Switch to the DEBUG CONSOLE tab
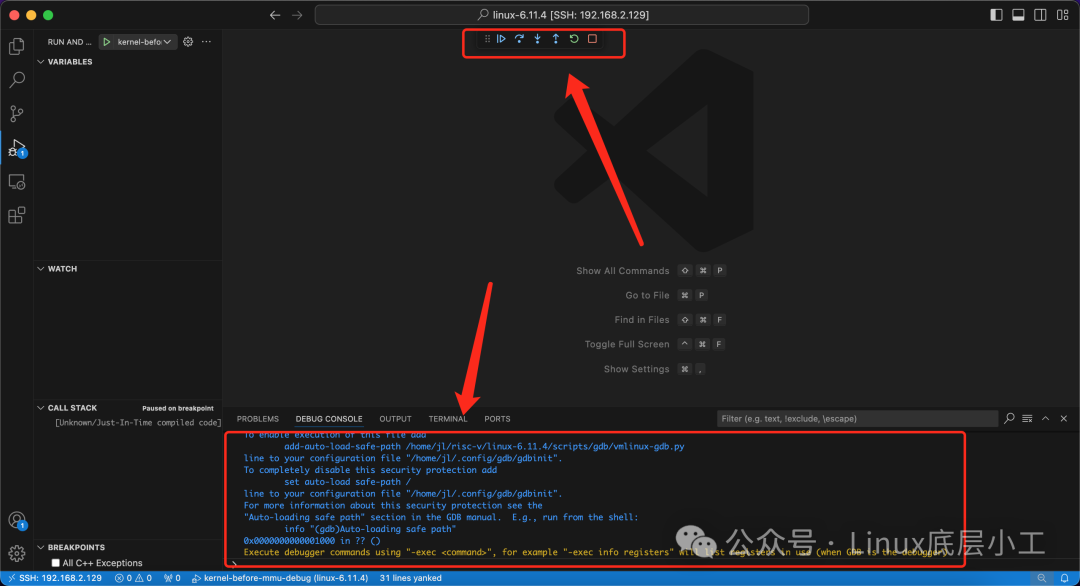Viewport: 1080px width, 586px height. 329,419
